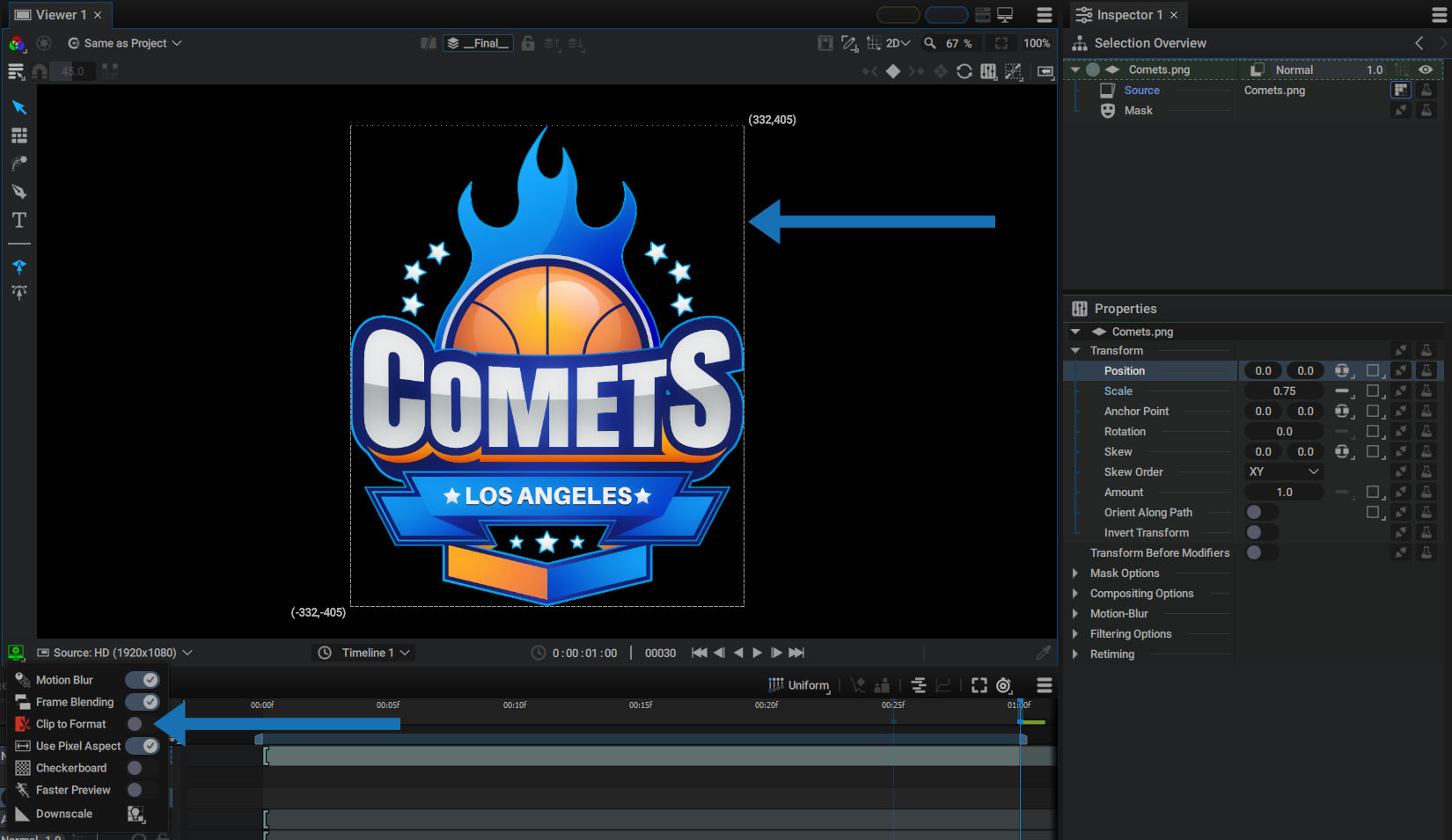1452x840 pixels.
Task: Jump to the first frame
Action: click(x=700, y=653)
